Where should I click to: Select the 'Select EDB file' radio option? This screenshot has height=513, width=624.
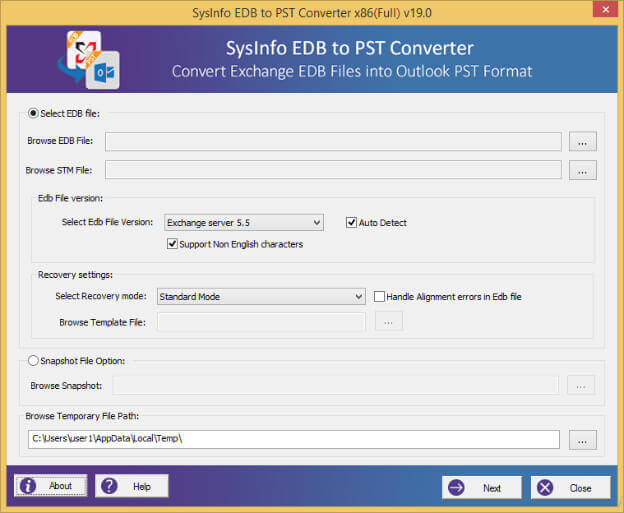[34, 113]
